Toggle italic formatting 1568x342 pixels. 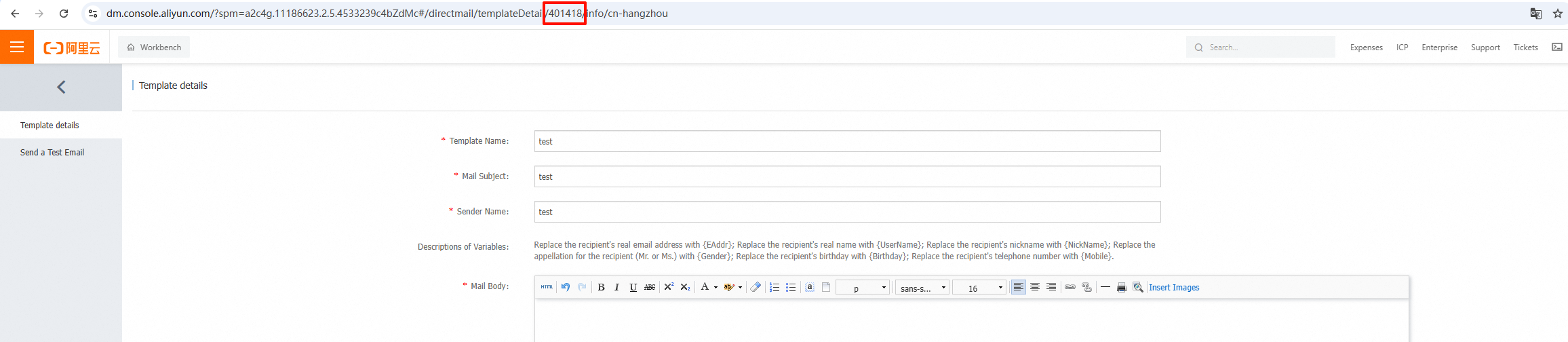616,287
